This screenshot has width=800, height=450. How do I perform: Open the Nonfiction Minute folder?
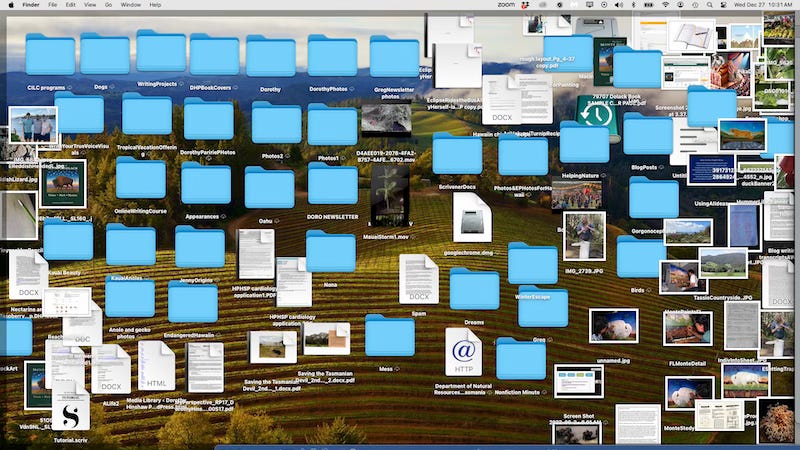520,359
